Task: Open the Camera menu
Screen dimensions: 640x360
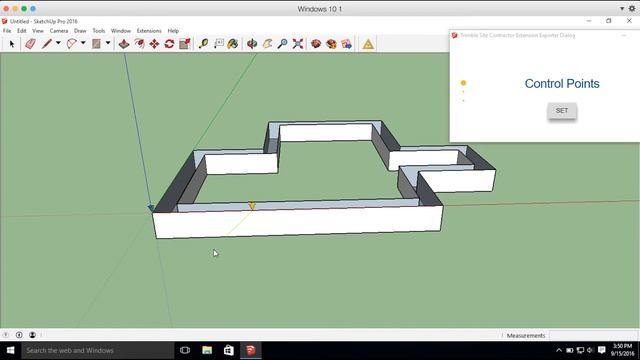Action: point(59,31)
